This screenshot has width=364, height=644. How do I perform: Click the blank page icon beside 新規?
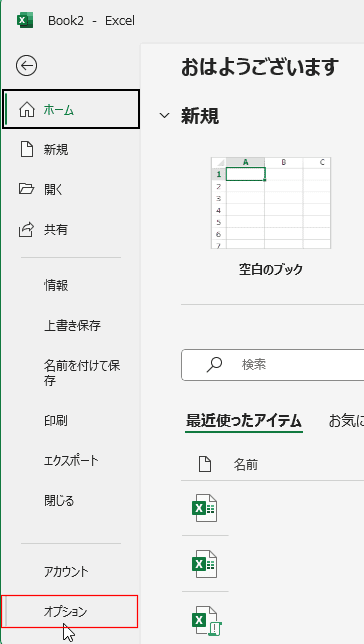coord(27,150)
